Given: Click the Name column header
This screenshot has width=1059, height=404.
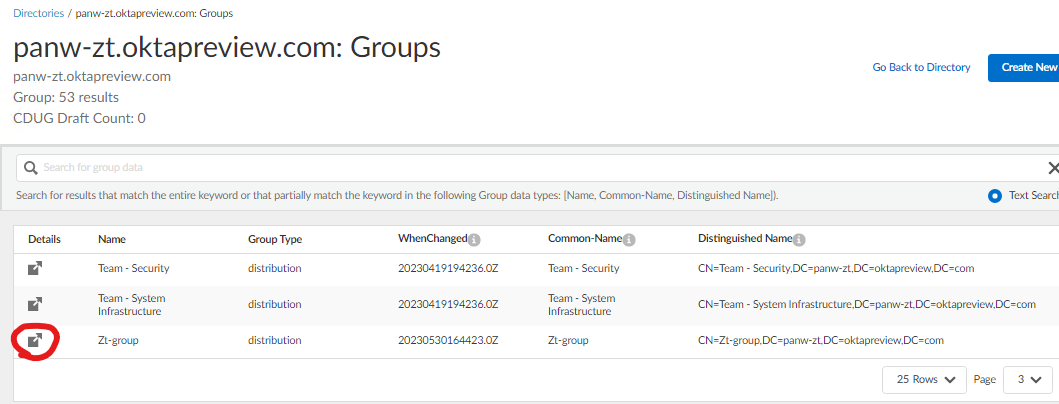Looking at the screenshot, I should [112, 240].
